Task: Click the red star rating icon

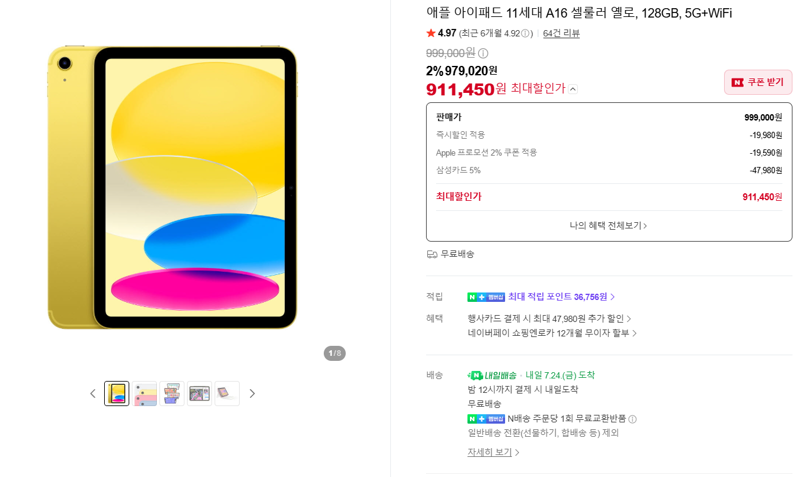Action: point(431,33)
